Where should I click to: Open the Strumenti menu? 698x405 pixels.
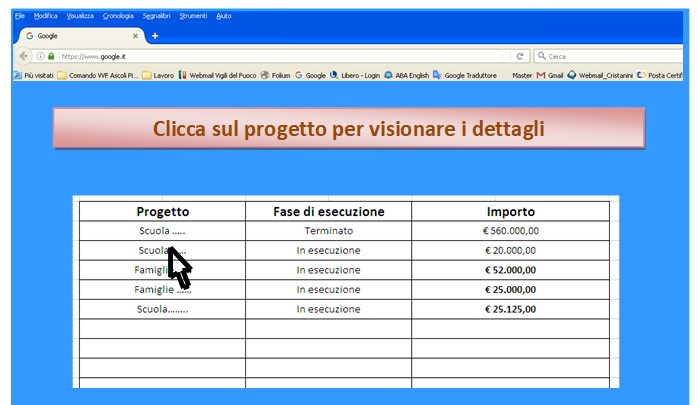click(x=194, y=16)
